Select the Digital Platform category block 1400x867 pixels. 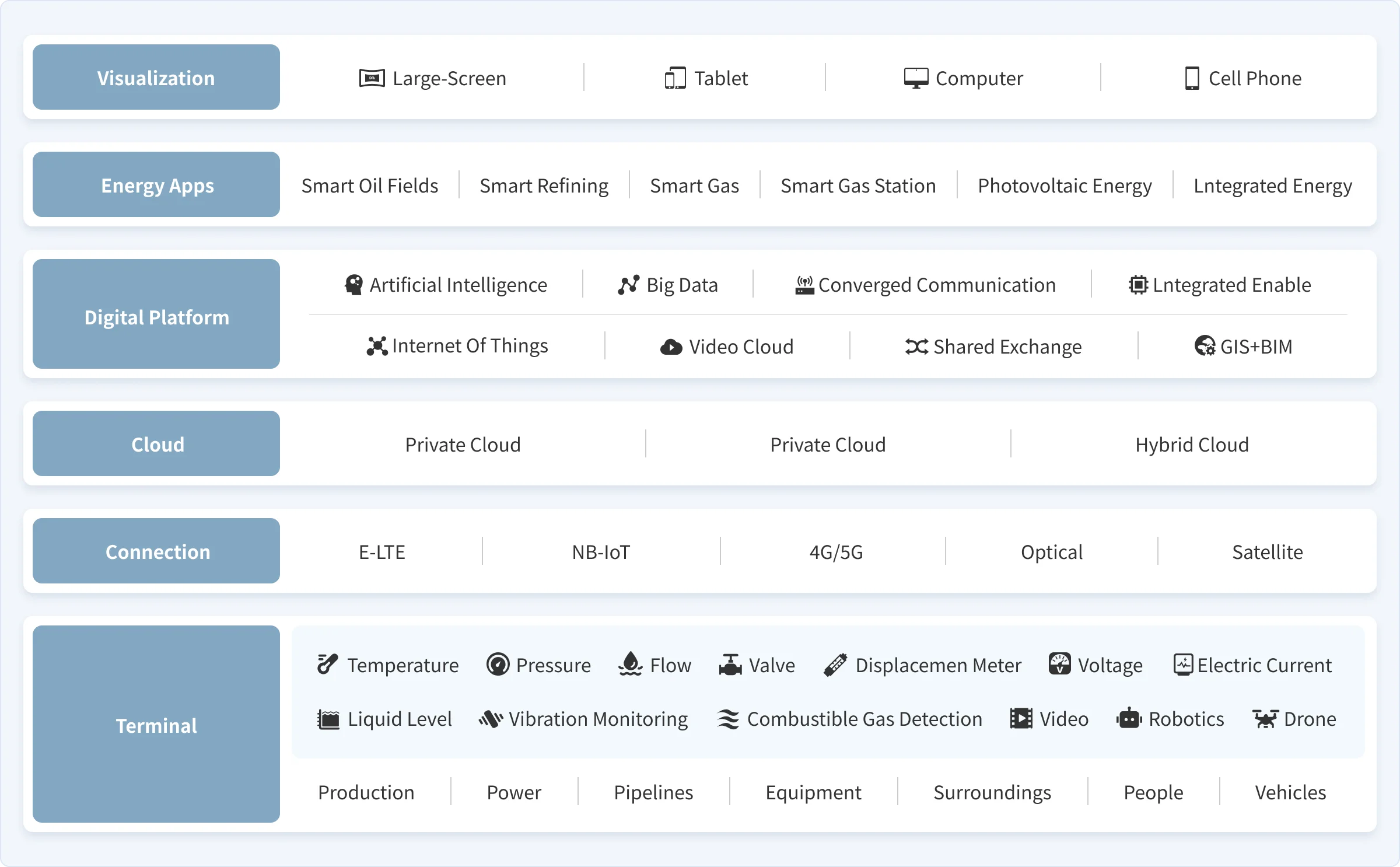pos(156,314)
